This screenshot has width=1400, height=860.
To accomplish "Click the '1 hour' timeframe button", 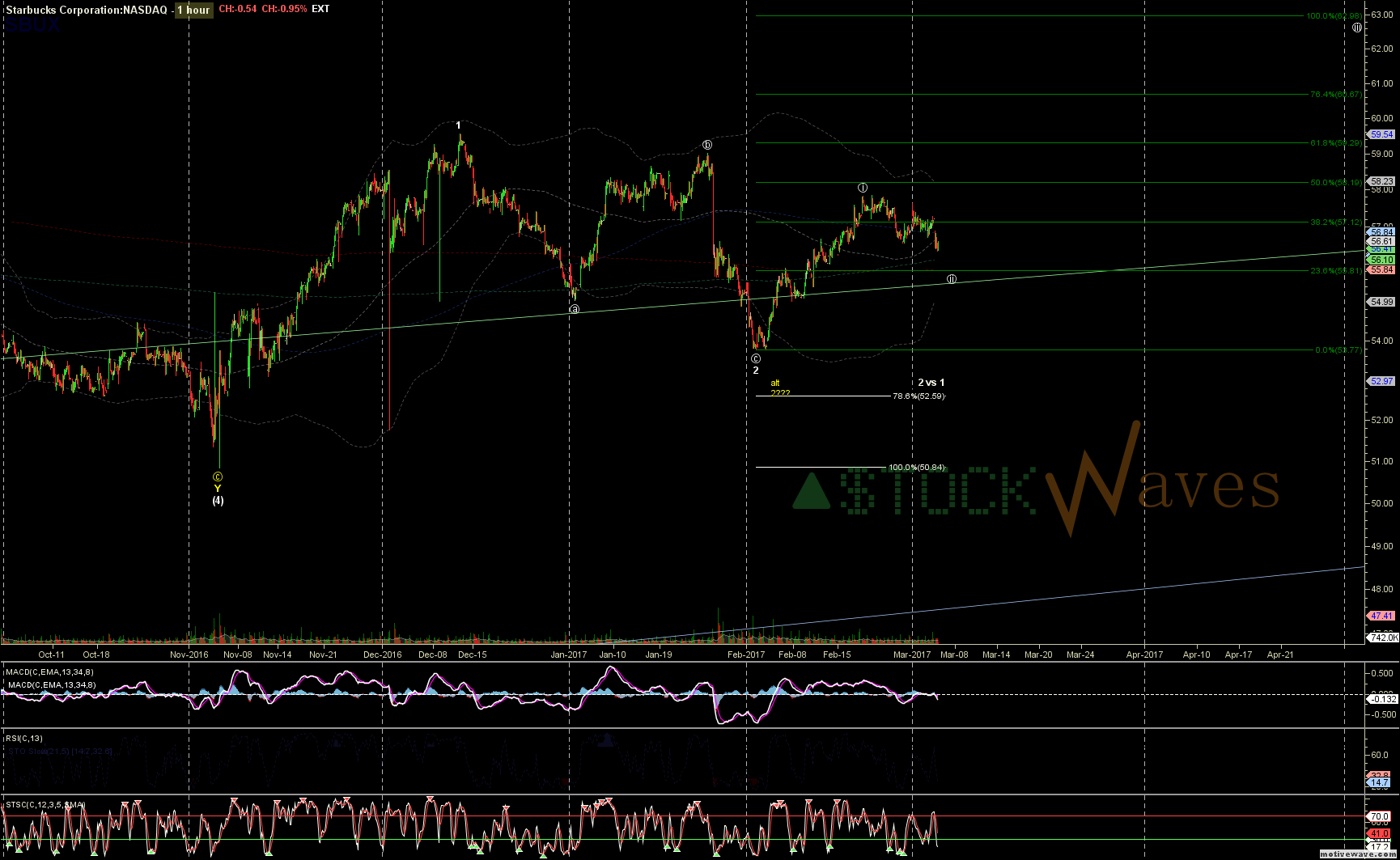I will click(194, 10).
